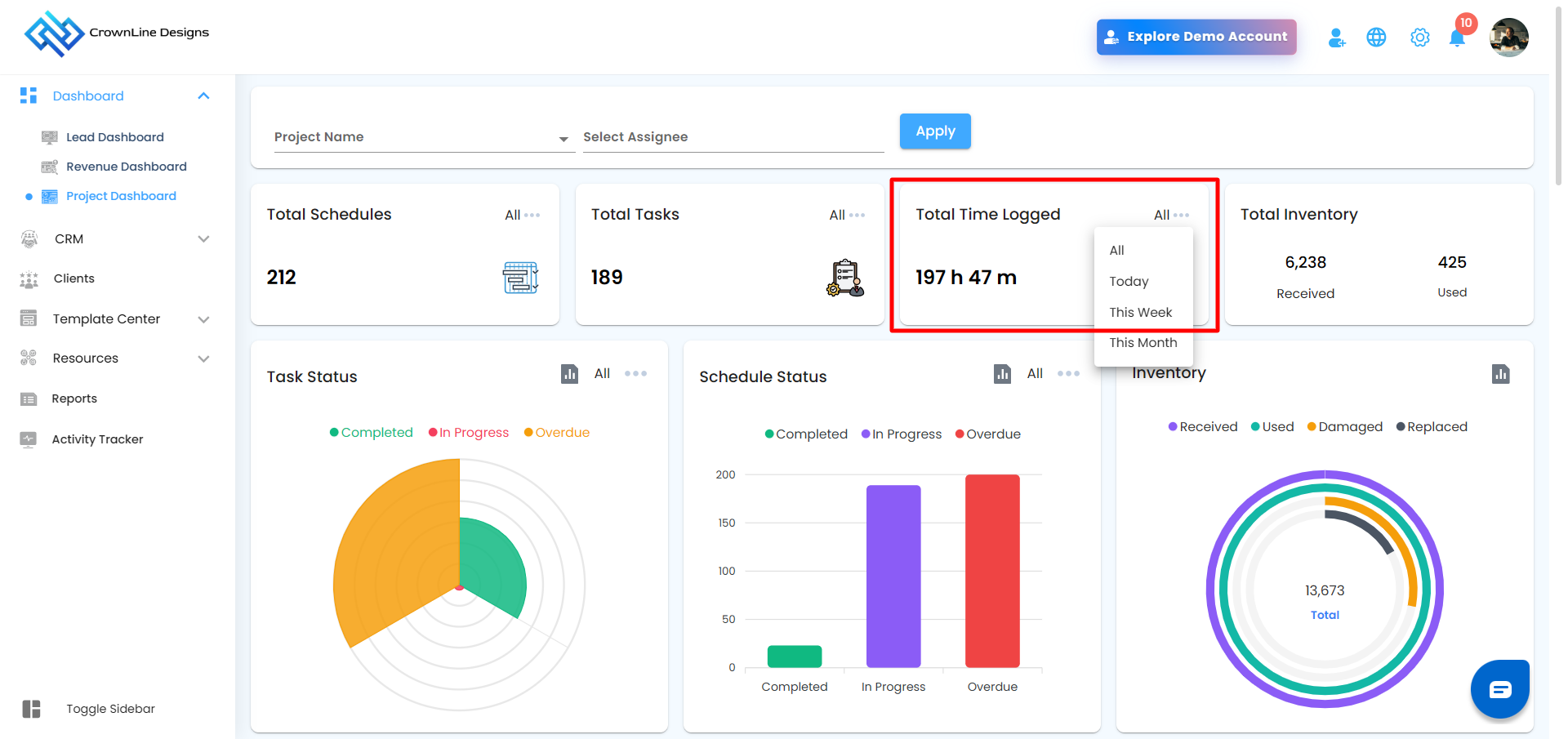Screen dimensions: 1568x739
Task: Toggle Completed legend in Task Status
Action: tap(372, 433)
